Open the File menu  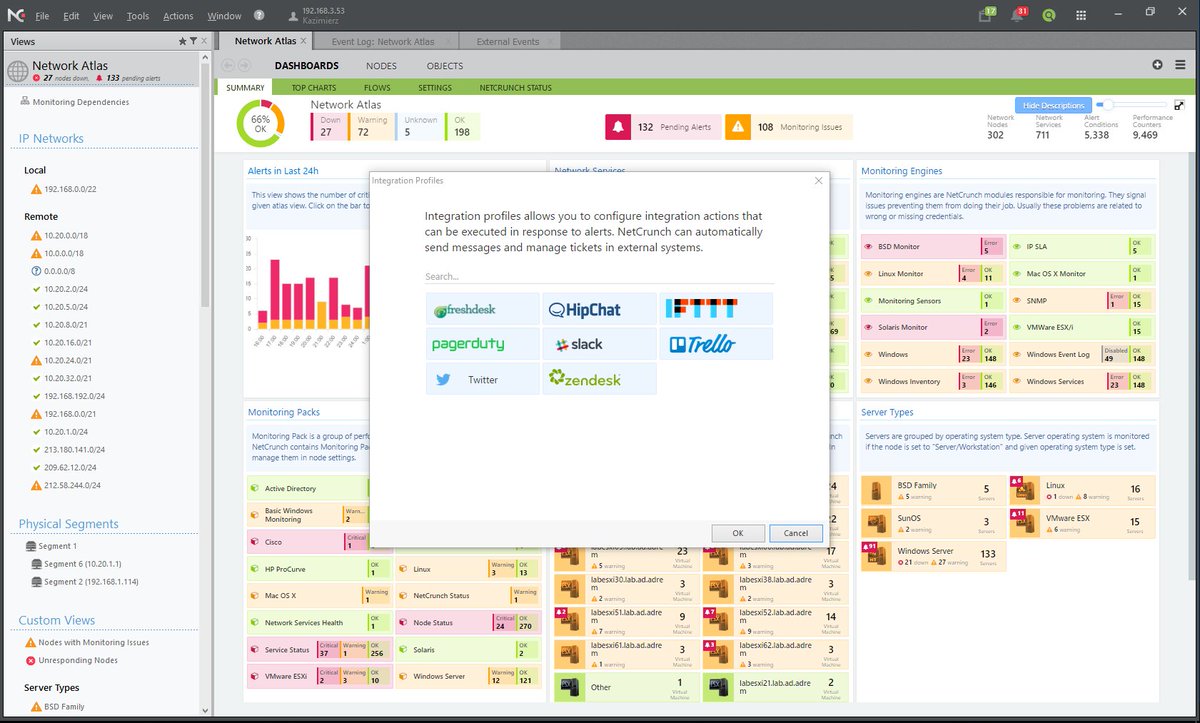(x=41, y=16)
